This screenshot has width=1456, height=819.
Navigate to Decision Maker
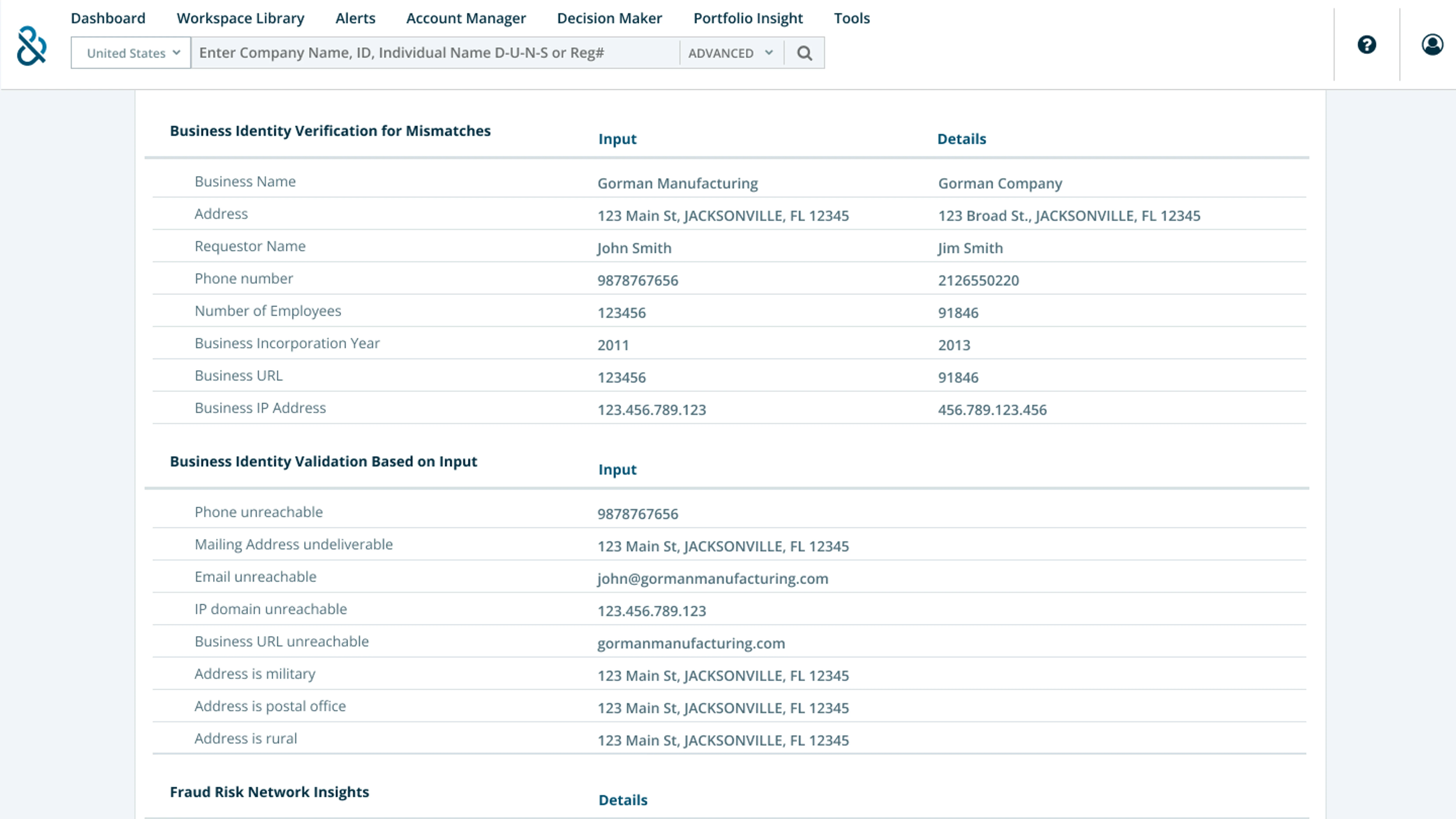609,18
